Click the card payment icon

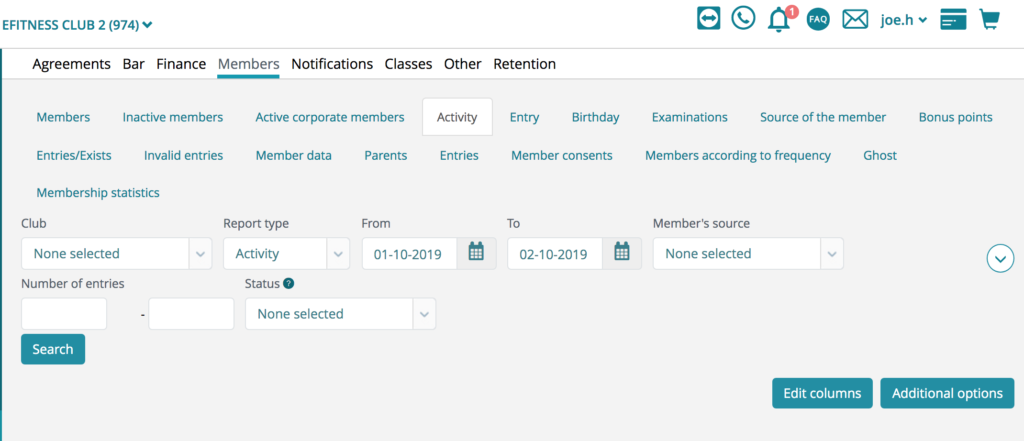(953, 20)
